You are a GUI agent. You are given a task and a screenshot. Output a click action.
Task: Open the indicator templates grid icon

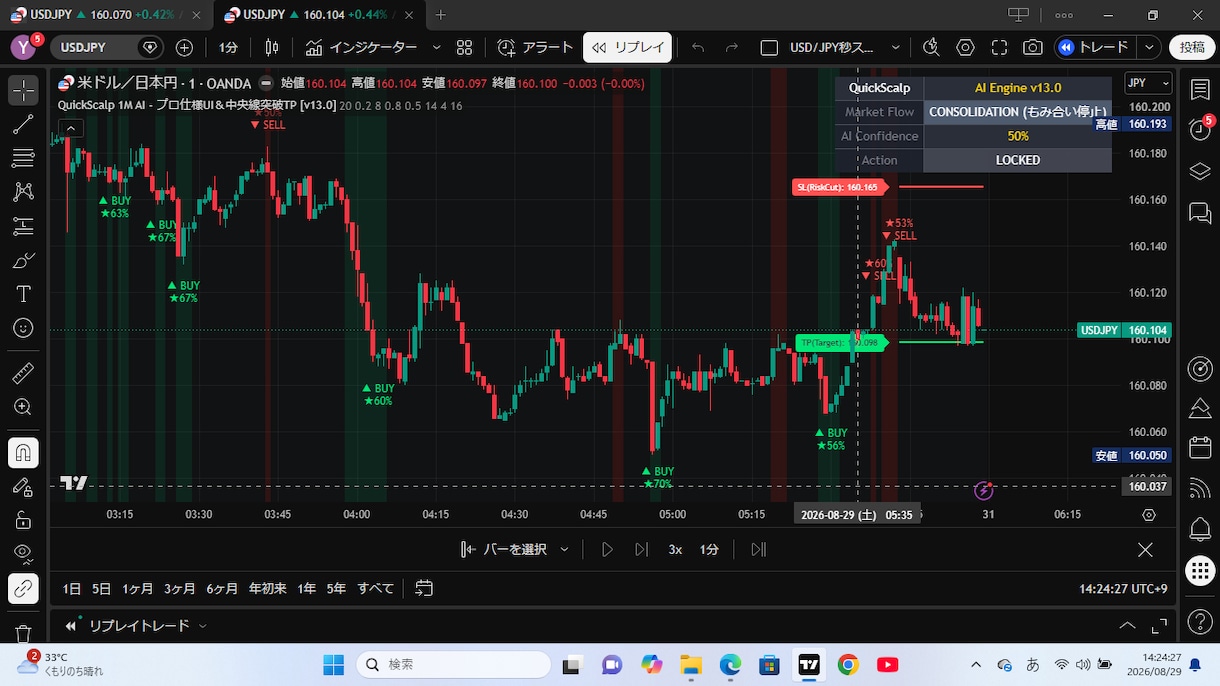click(x=464, y=47)
